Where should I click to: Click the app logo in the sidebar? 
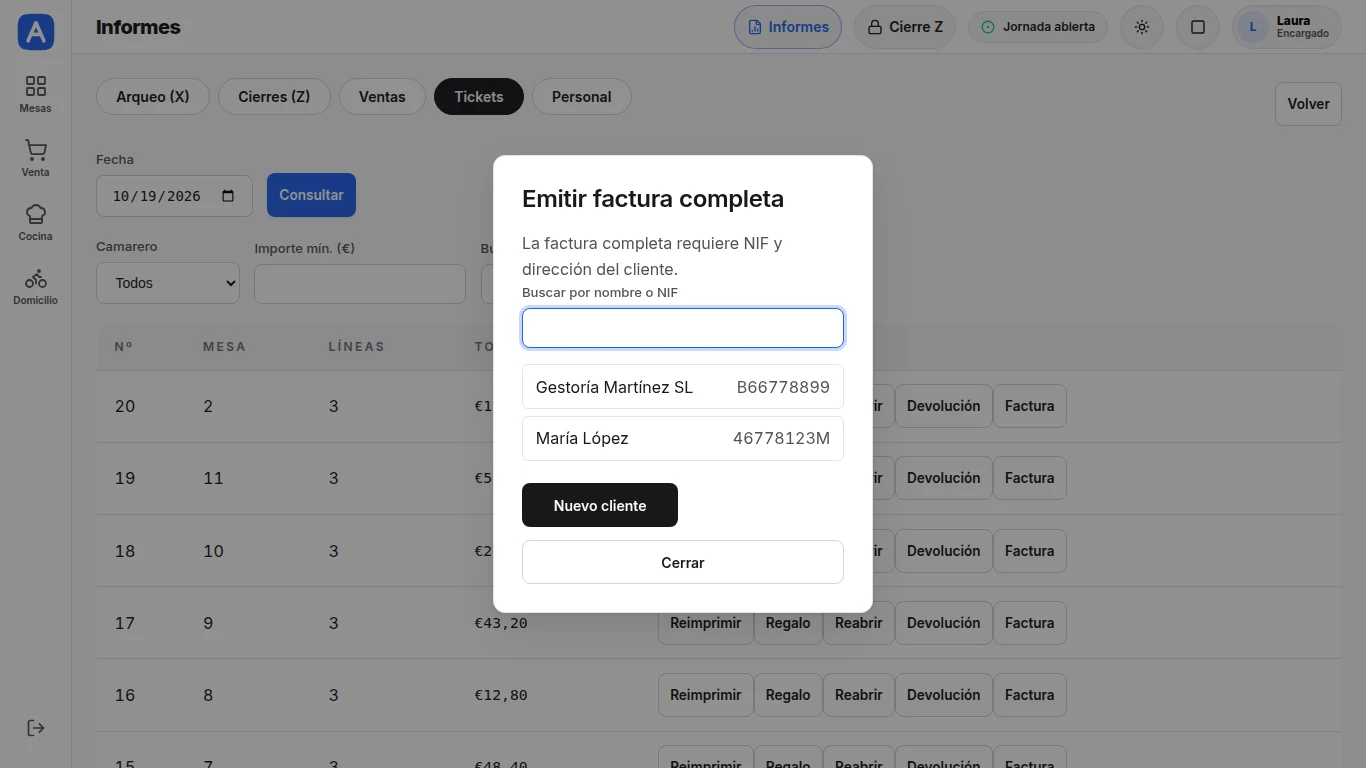(36, 32)
